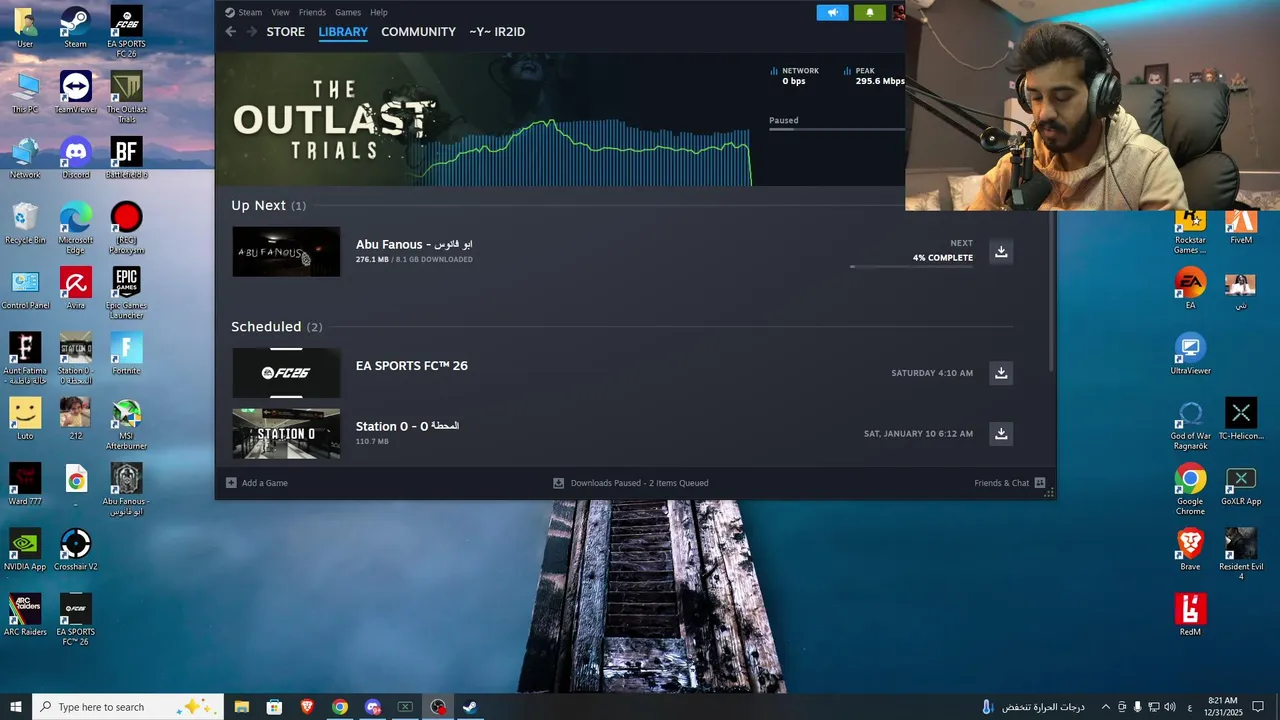The height and width of the screenshot is (720, 1280).
Task: Click the Up Next heading
Action: tap(258, 205)
